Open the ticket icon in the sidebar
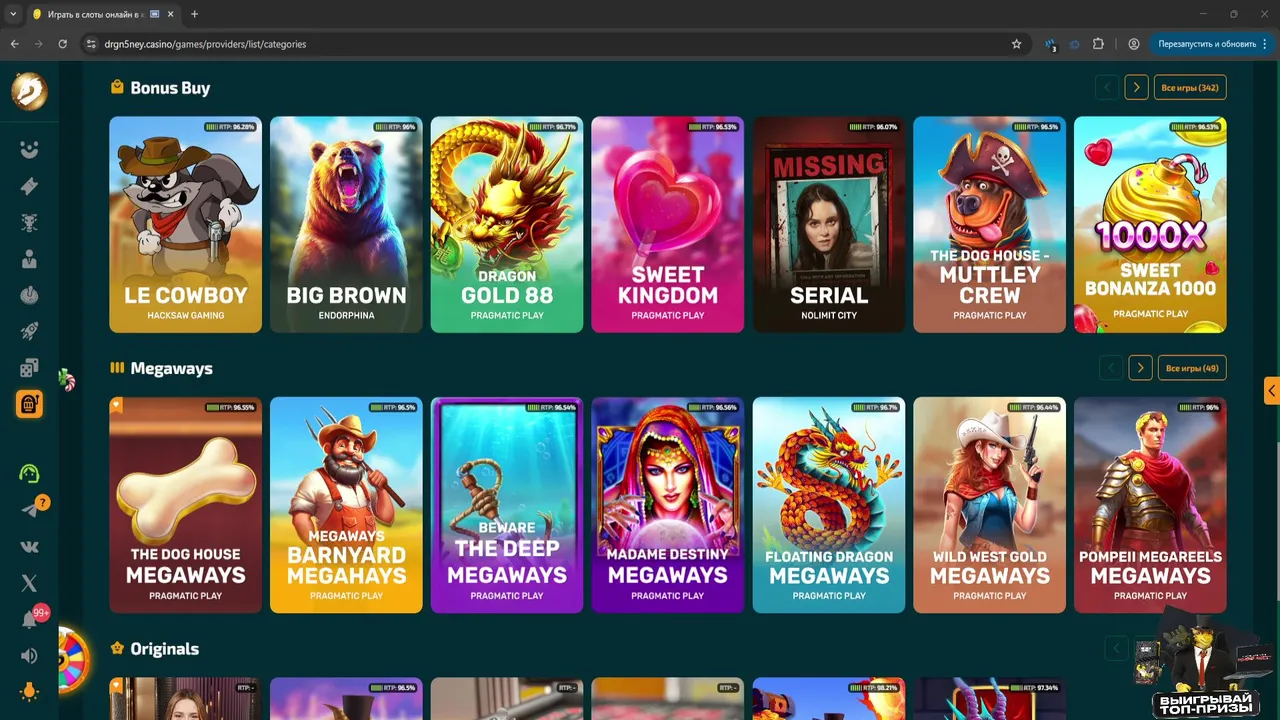Viewport: 1280px width, 720px height. [x=29, y=186]
